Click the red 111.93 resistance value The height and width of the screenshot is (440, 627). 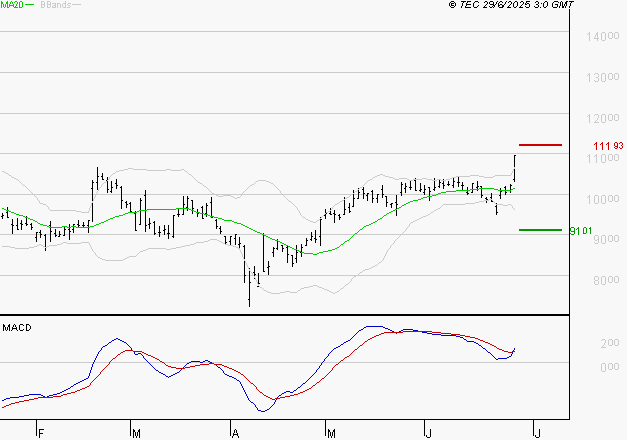[x=608, y=146]
